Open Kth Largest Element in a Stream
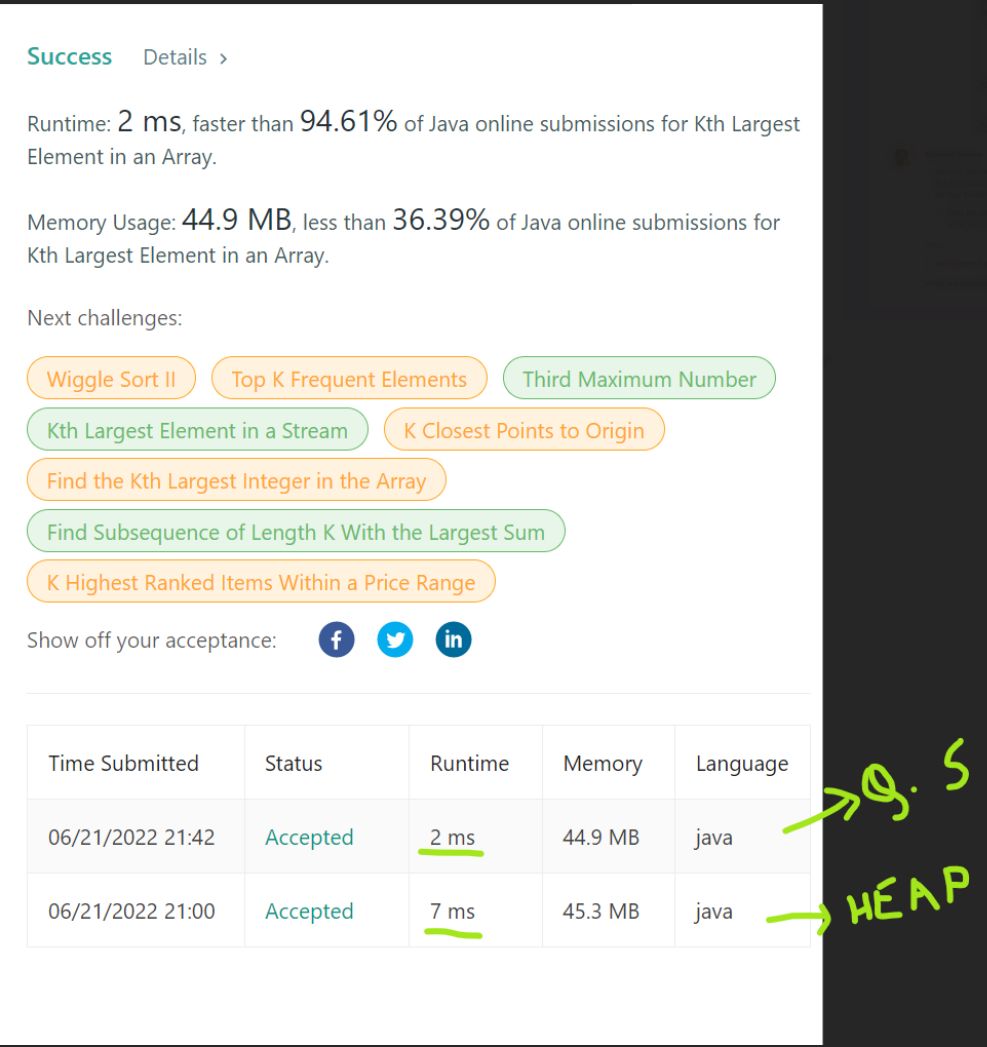 [198, 430]
